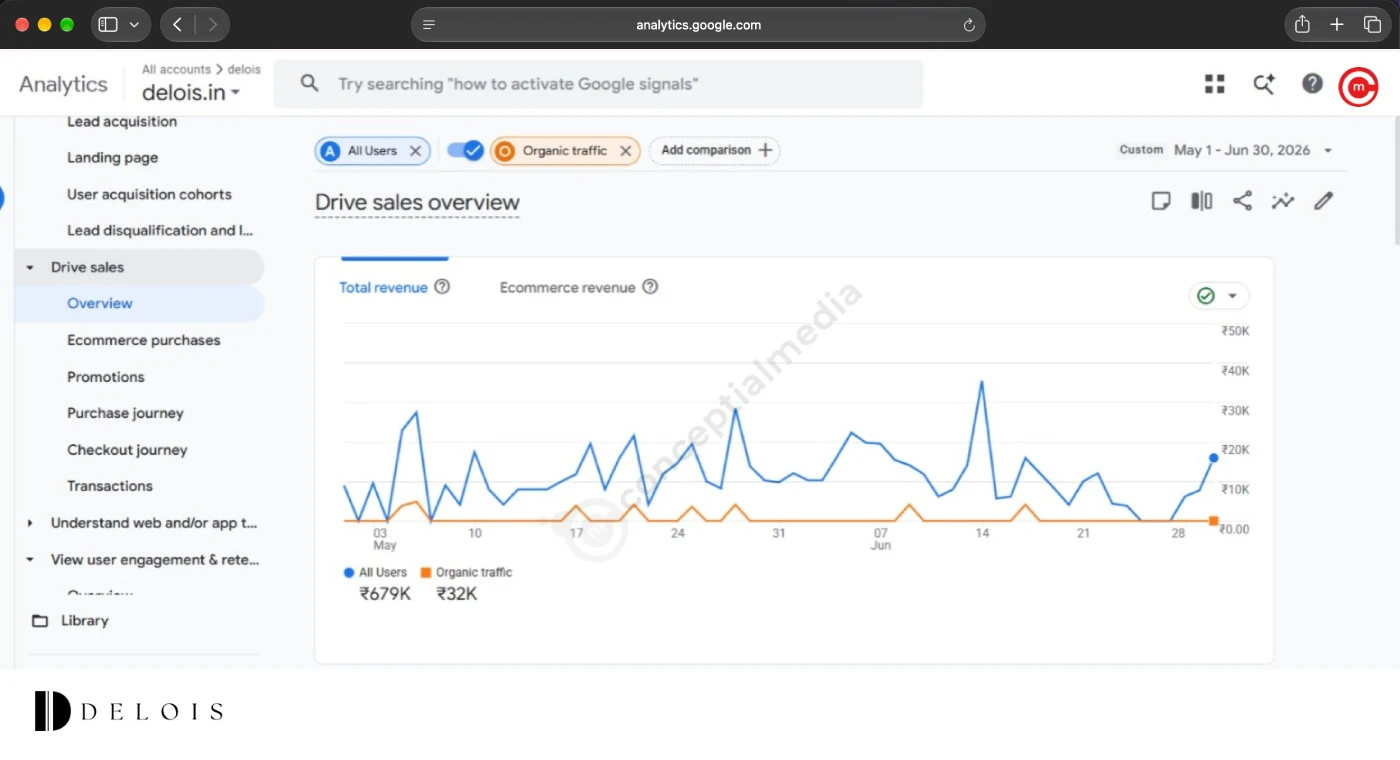The image size is (1400, 760).
Task: Click the Analytics search field
Action: 598,84
